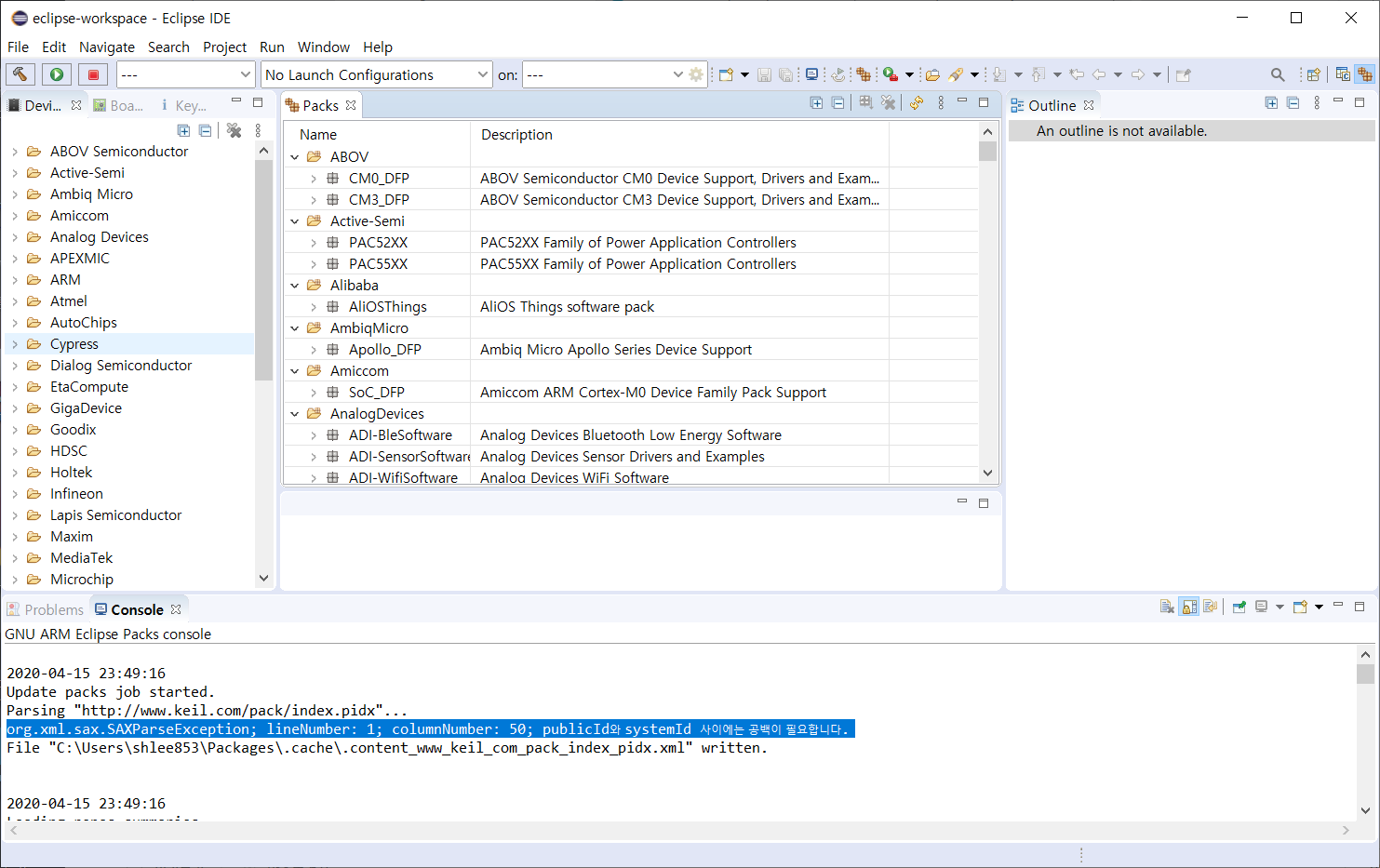1380x868 pixels.
Task: Open the Display Selected Console dropdown arrow
Action: click(x=1280, y=607)
